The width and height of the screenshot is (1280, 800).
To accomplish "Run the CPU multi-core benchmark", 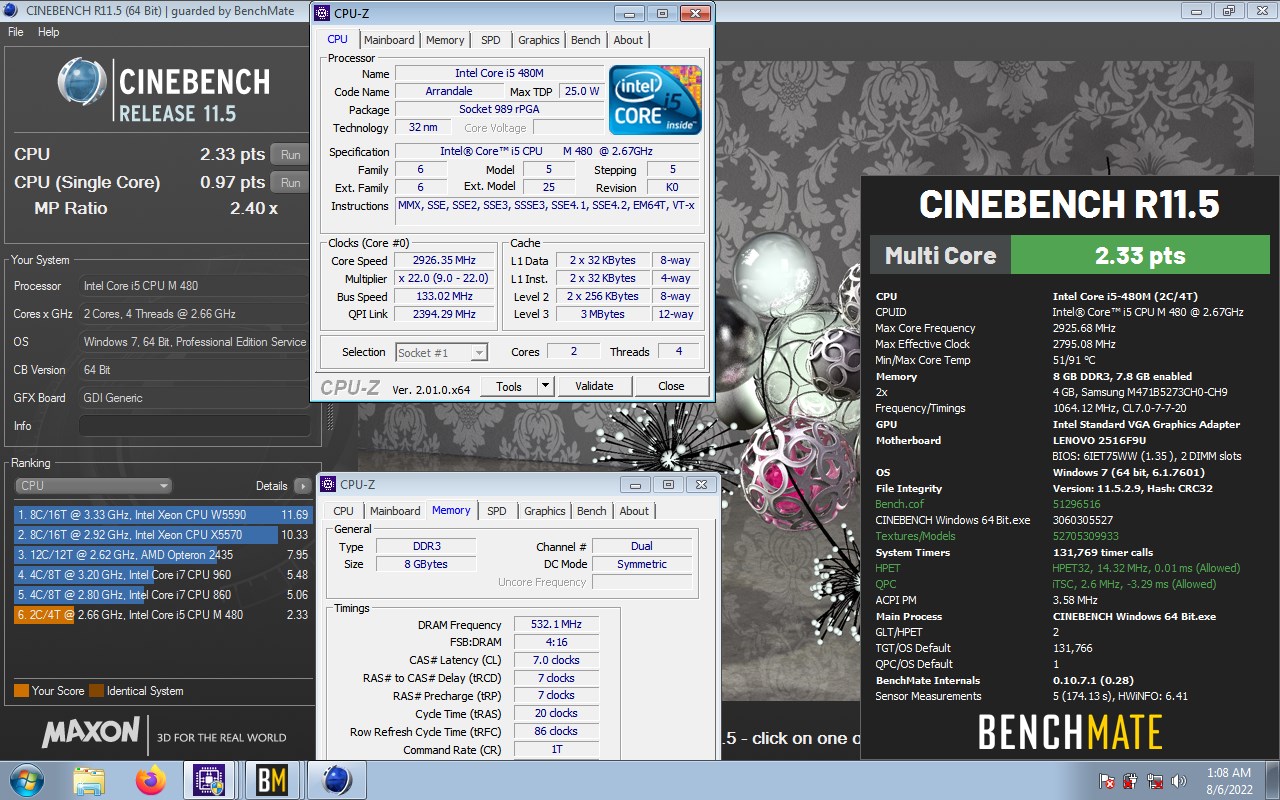I will [291, 154].
